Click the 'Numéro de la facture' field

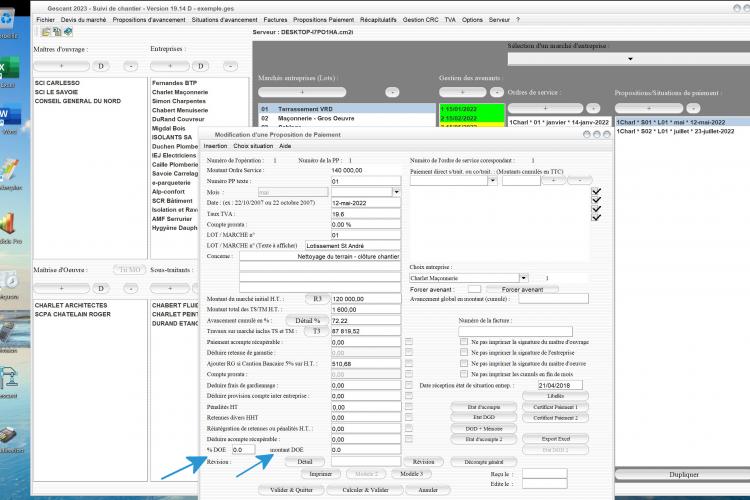pyautogui.click(x=515, y=331)
